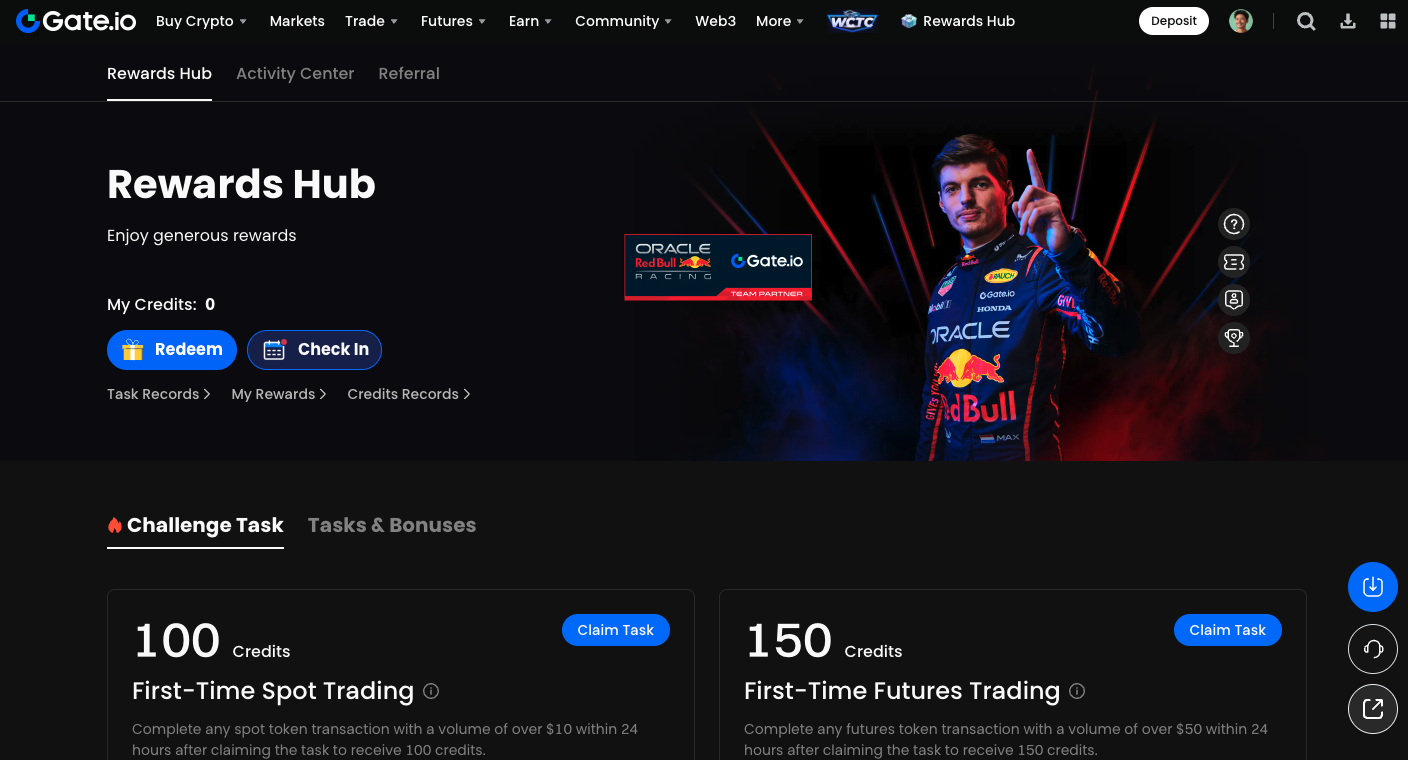Screen dimensions: 1408x760
Task: Open the apps grid icon
Action: (x=1387, y=21)
